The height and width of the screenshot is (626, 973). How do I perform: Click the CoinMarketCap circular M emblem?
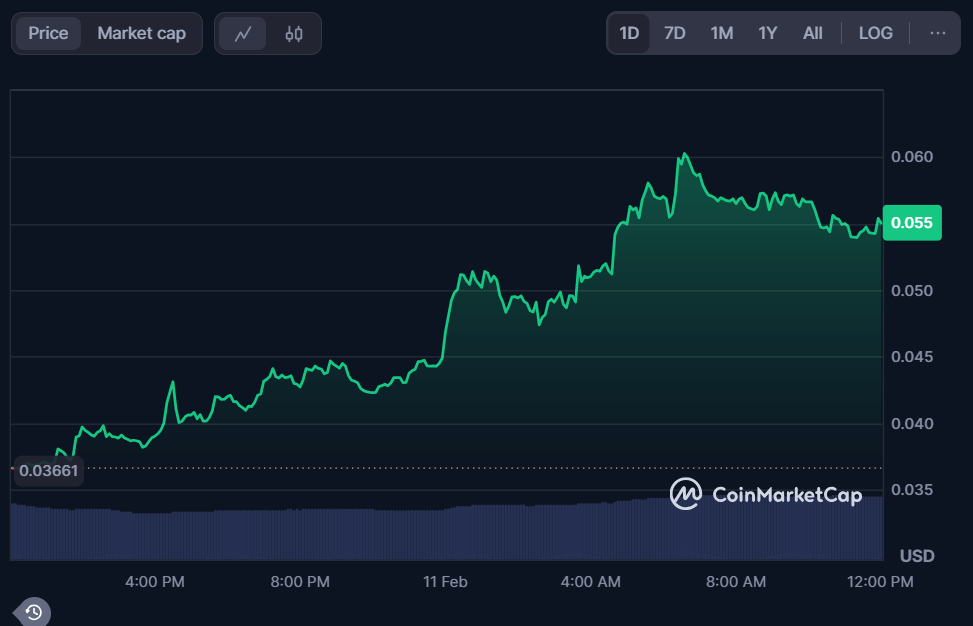tap(686, 494)
